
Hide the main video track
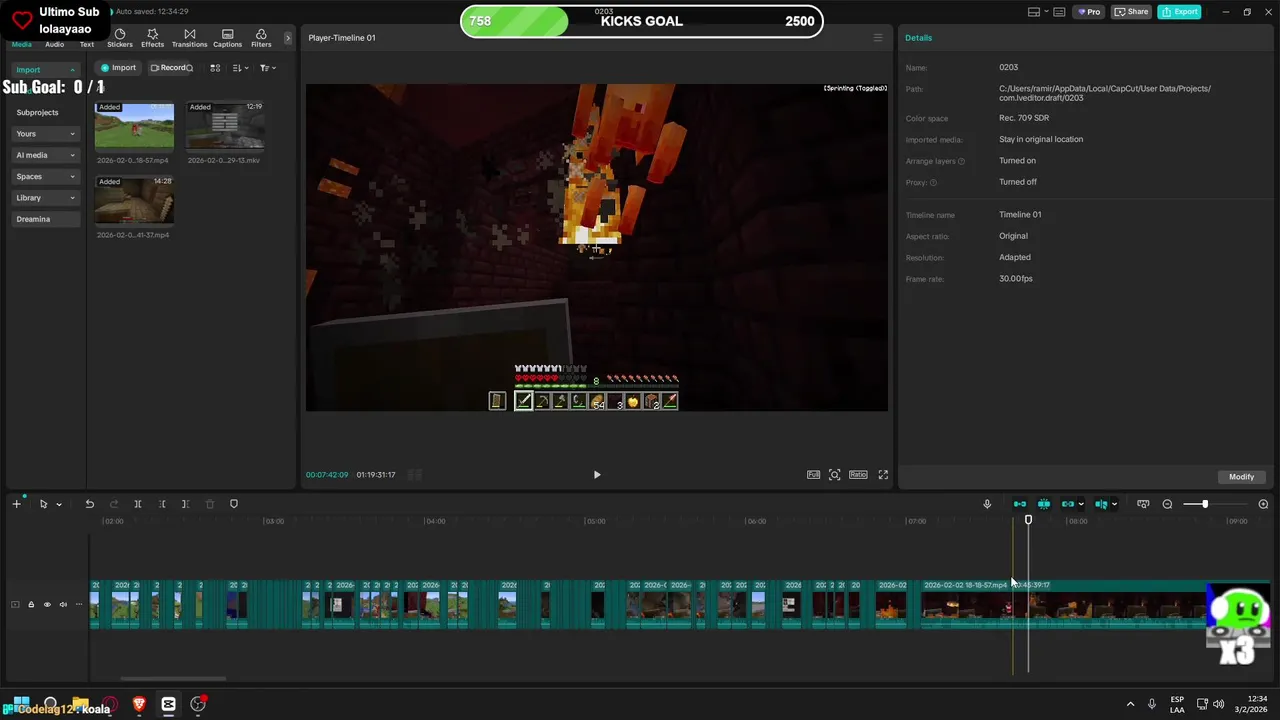(x=46, y=604)
